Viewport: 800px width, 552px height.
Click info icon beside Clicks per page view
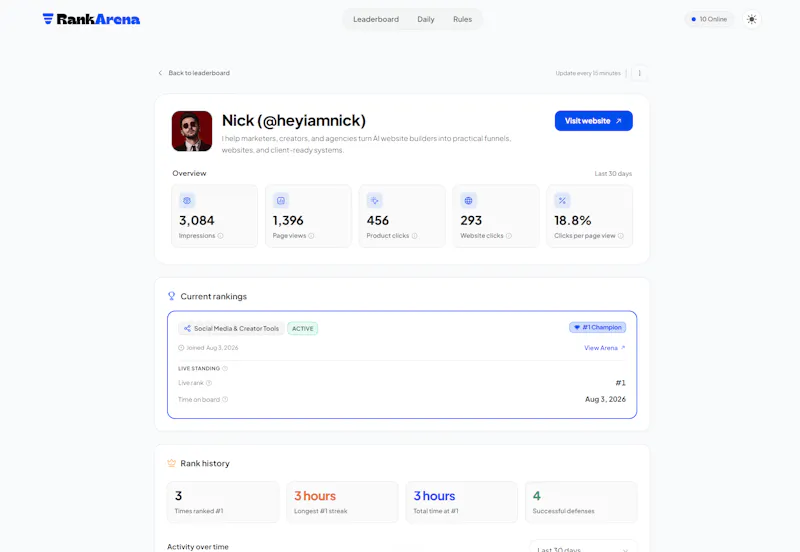click(x=620, y=236)
